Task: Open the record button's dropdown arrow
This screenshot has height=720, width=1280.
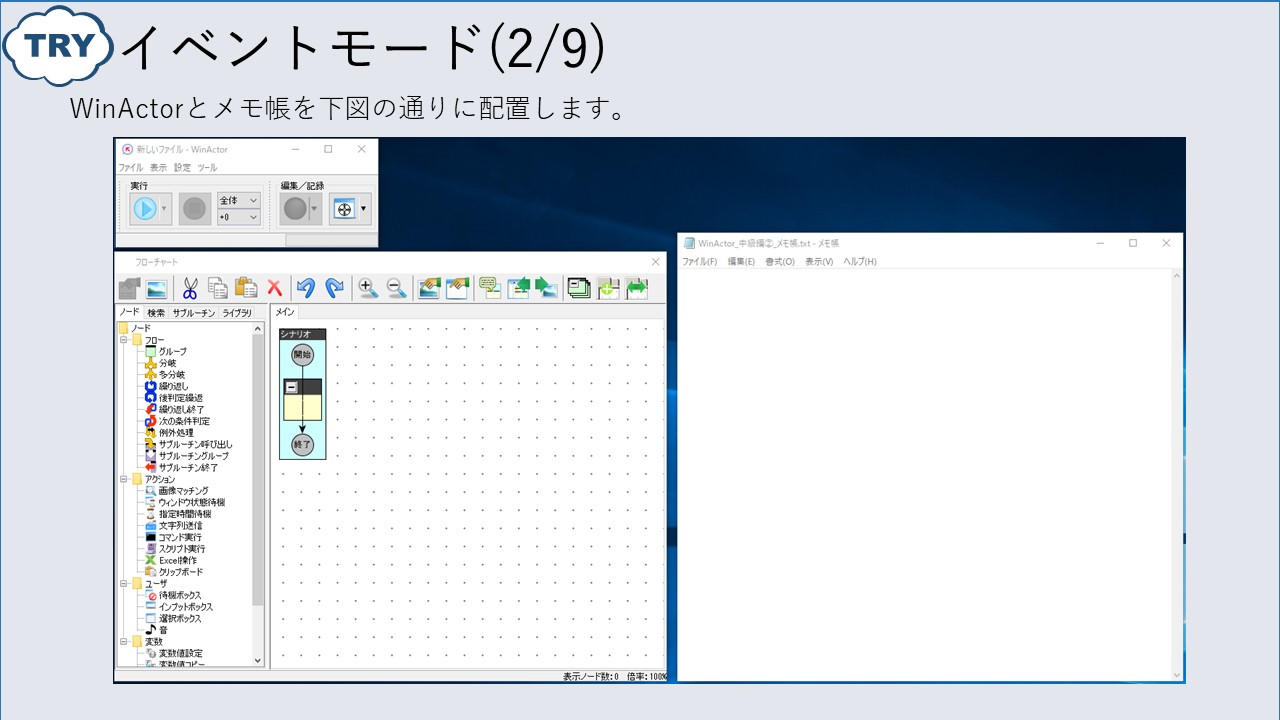Action: point(314,209)
